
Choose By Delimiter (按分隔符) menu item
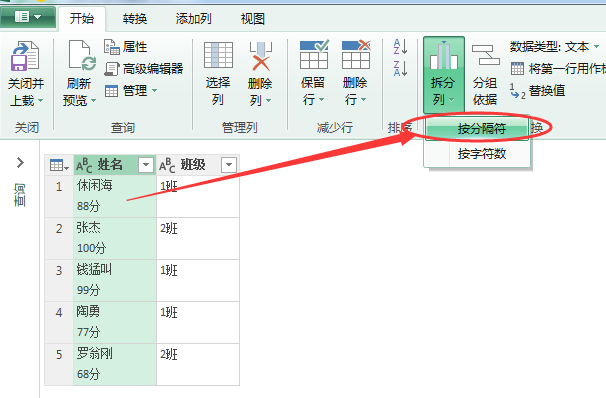point(478,129)
